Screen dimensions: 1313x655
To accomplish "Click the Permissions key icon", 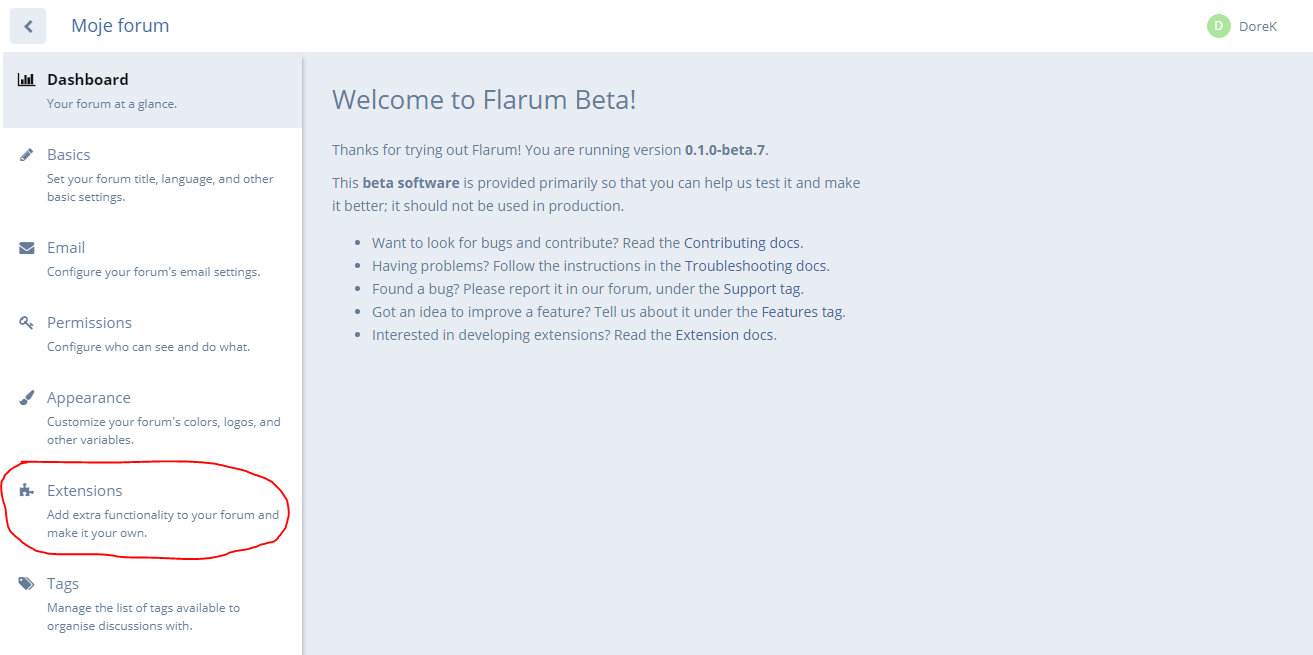I will pyautogui.click(x=27, y=323).
